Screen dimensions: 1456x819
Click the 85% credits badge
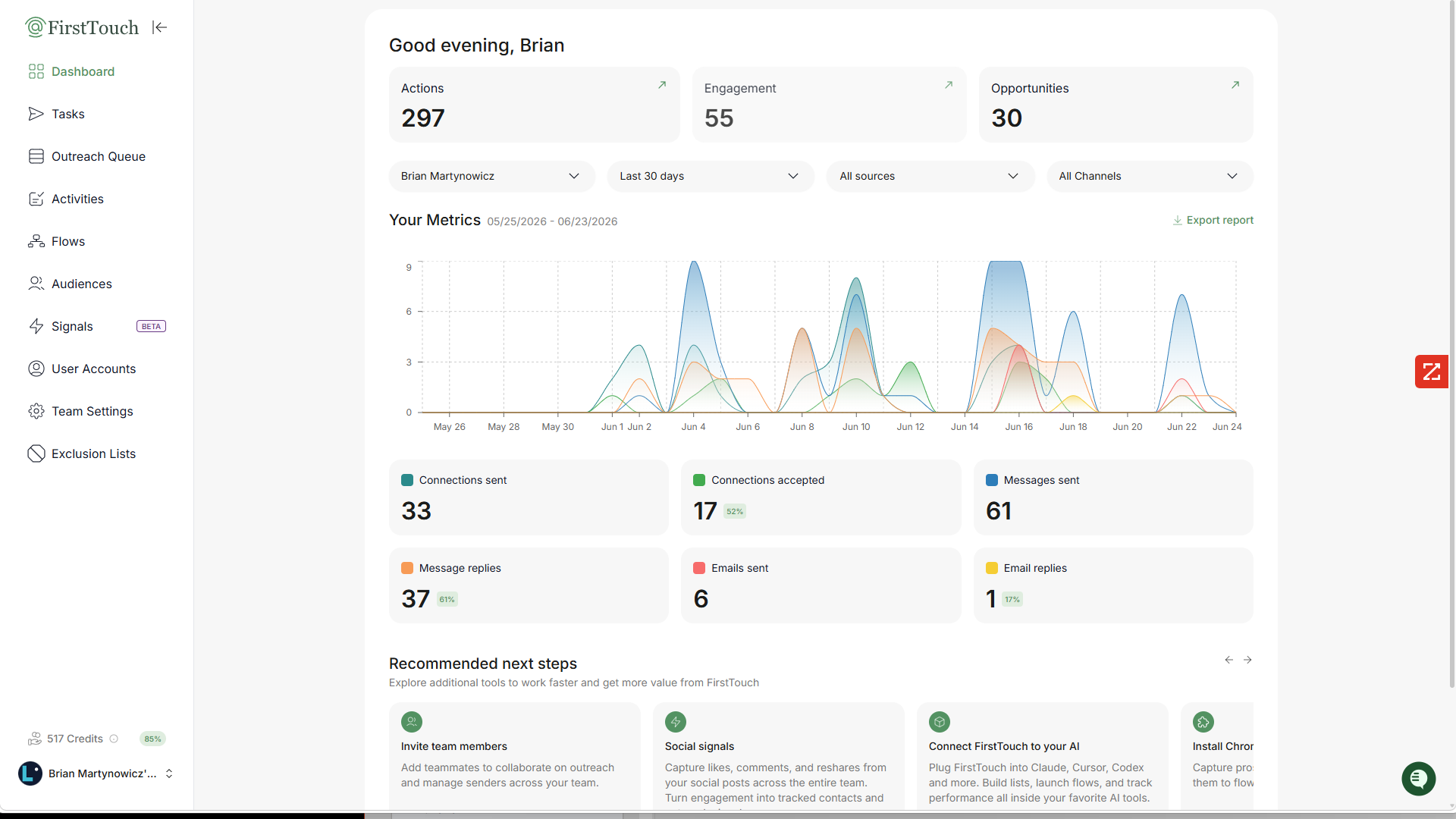point(152,739)
